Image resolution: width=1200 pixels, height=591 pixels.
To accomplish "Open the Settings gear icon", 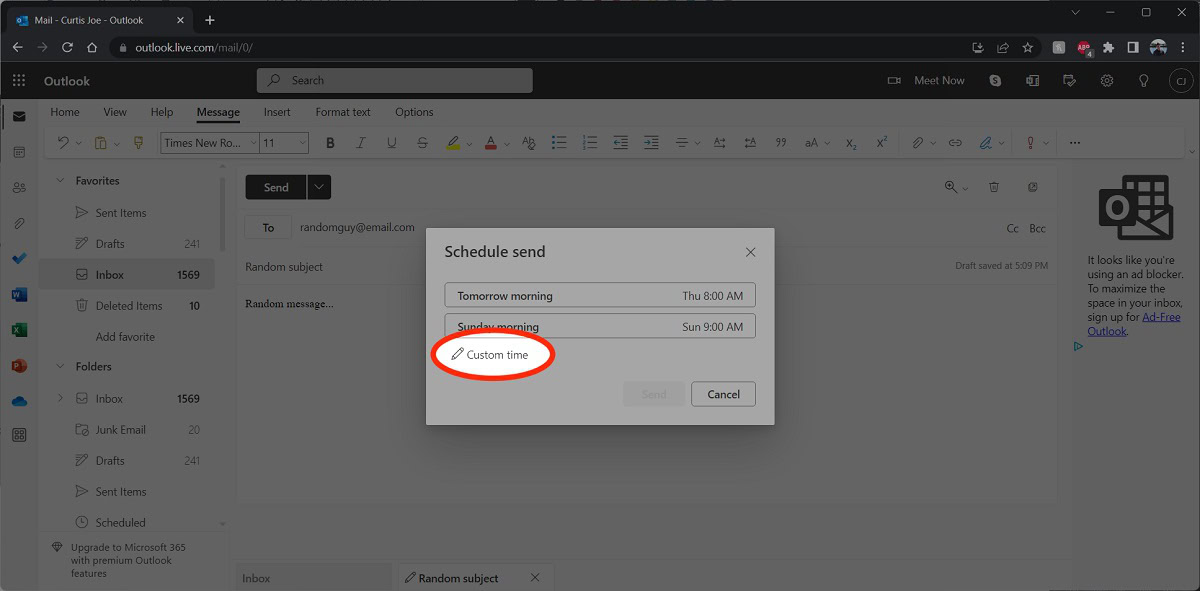I will click(x=1107, y=81).
